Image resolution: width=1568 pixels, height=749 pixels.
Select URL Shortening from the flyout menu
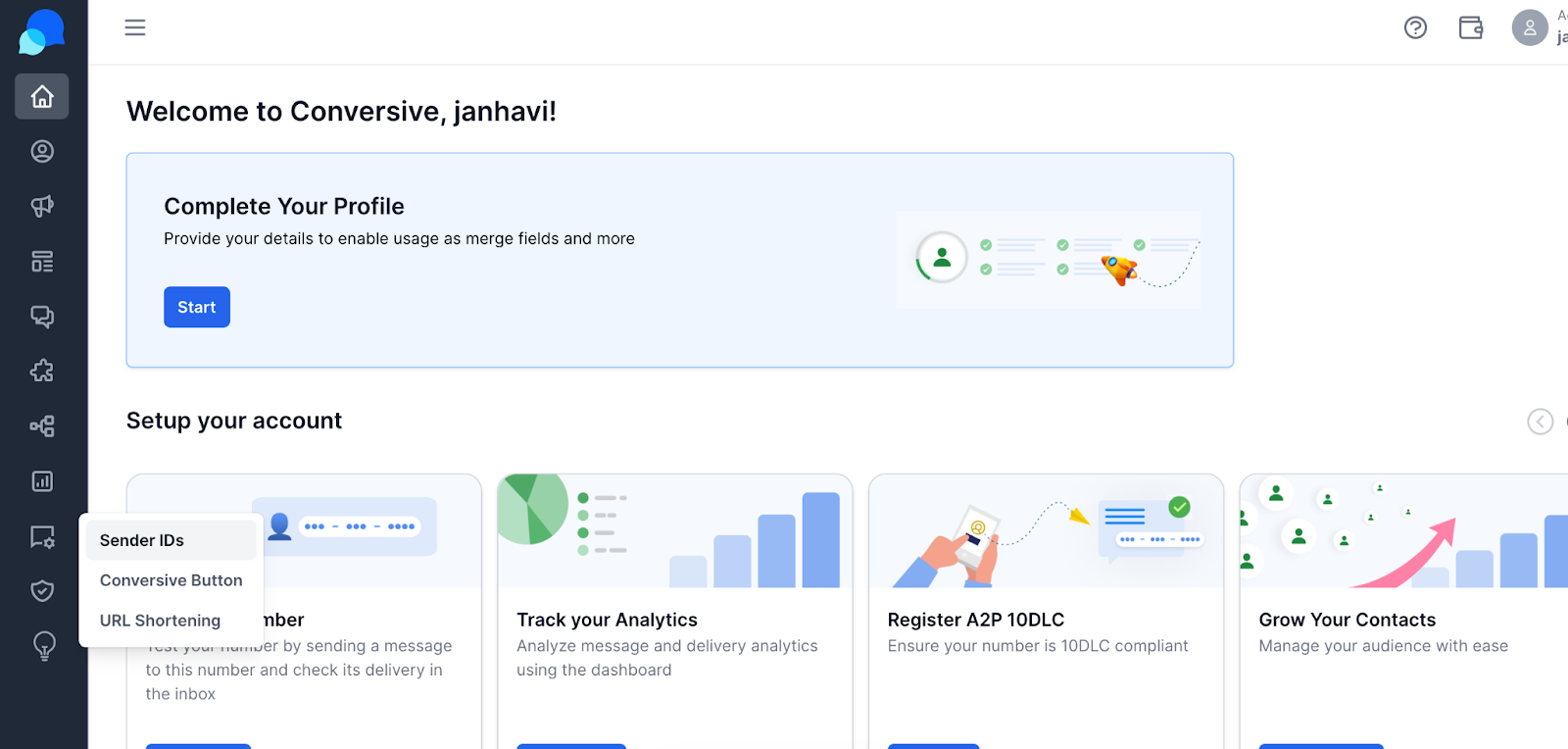[171, 621]
